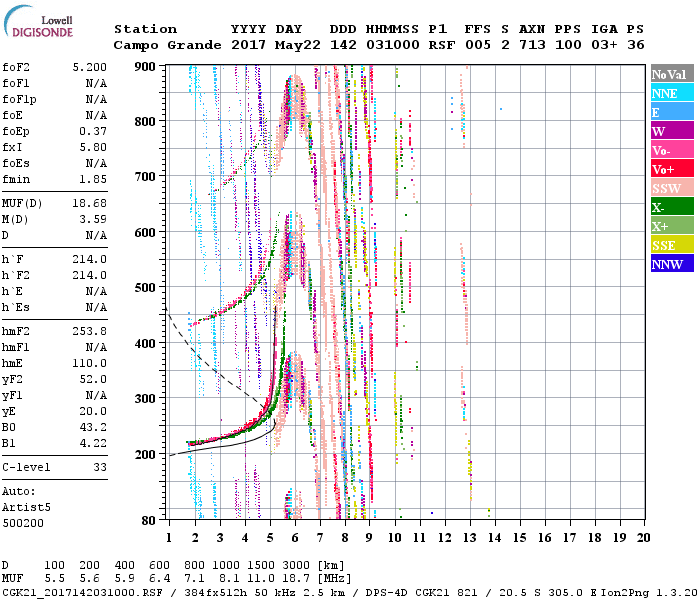
Task: Select the MUF(D) parameter row
Action: click(54, 202)
